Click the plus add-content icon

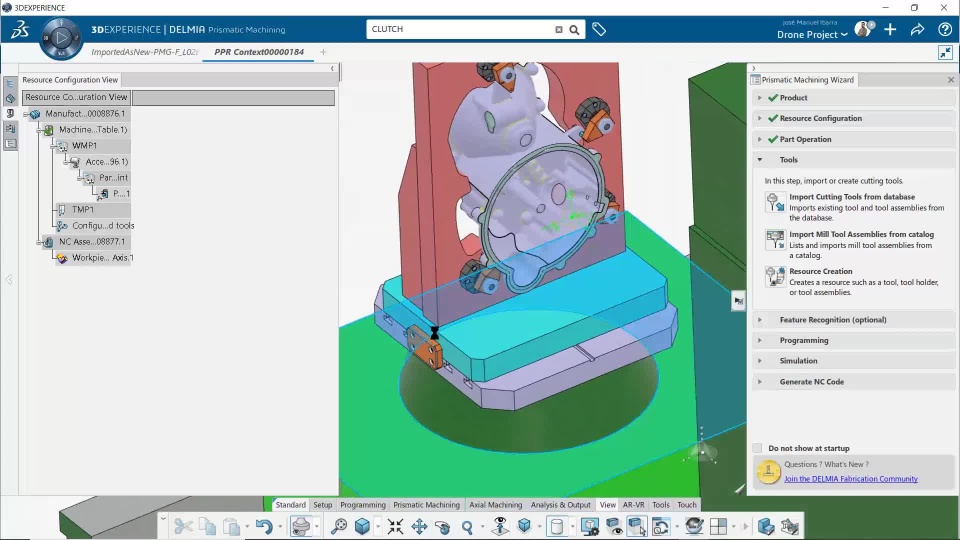890,29
